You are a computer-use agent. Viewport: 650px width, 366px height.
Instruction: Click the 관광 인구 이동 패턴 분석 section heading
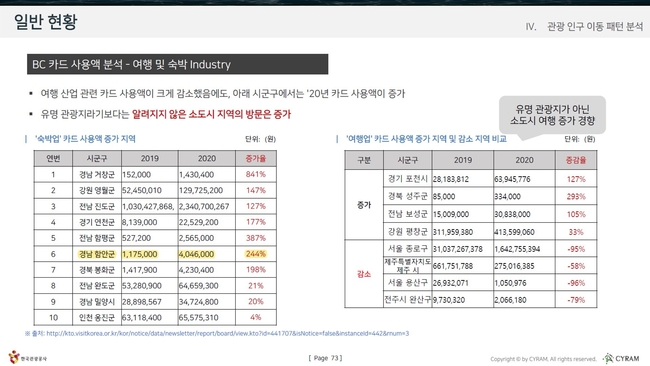594,27
